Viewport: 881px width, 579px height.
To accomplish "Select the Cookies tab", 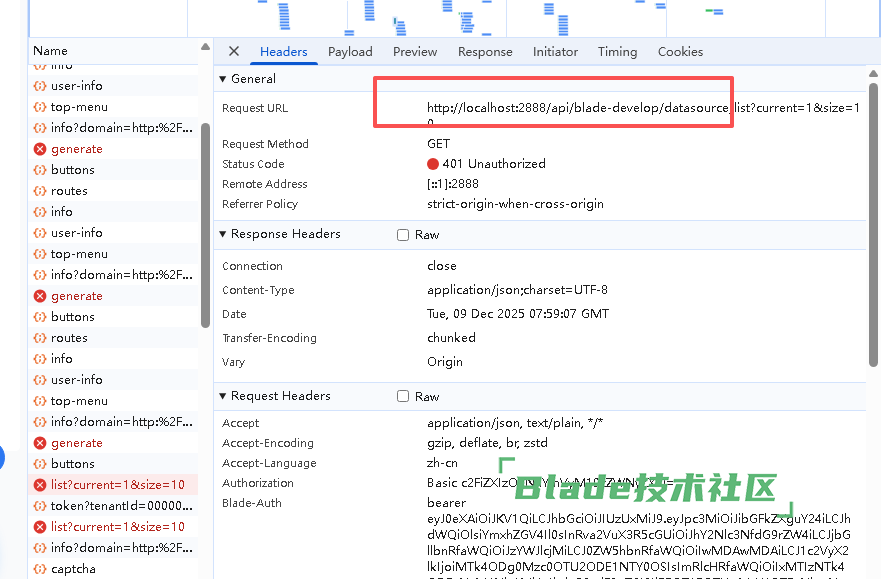I will coord(680,52).
